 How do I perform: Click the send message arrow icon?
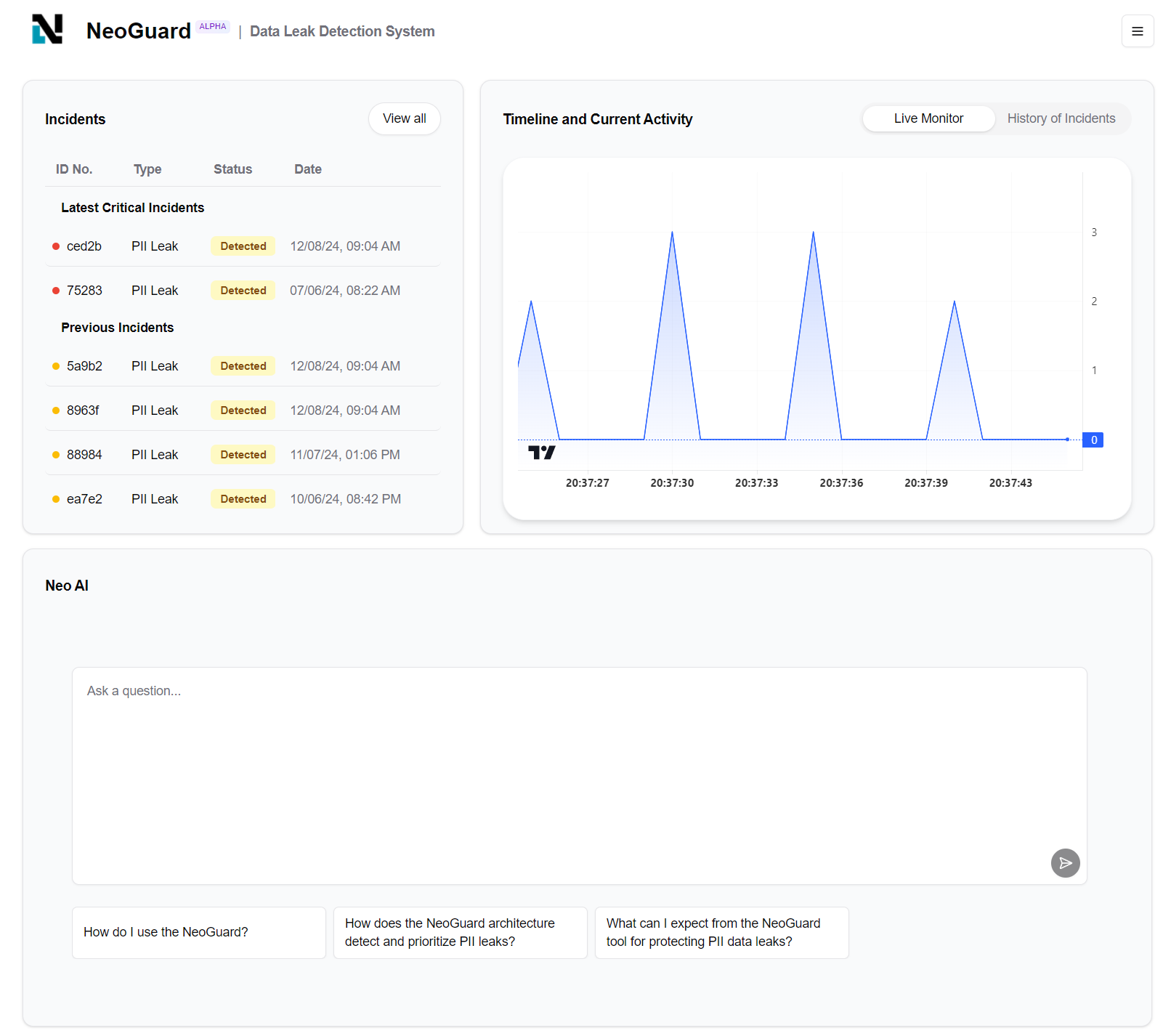tap(1065, 863)
